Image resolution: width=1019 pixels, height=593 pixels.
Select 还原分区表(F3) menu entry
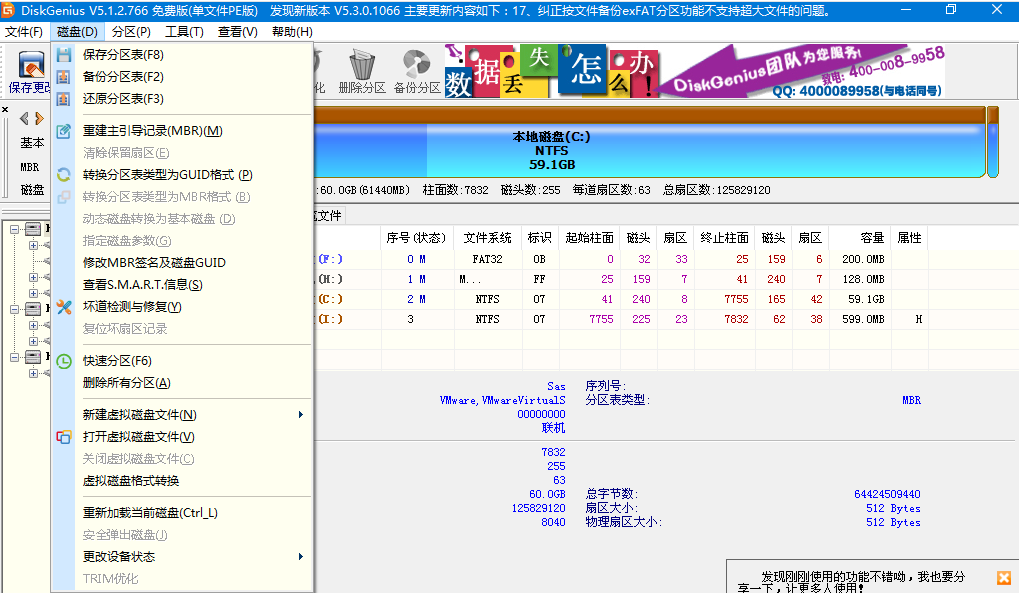click(x=123, y=99)
